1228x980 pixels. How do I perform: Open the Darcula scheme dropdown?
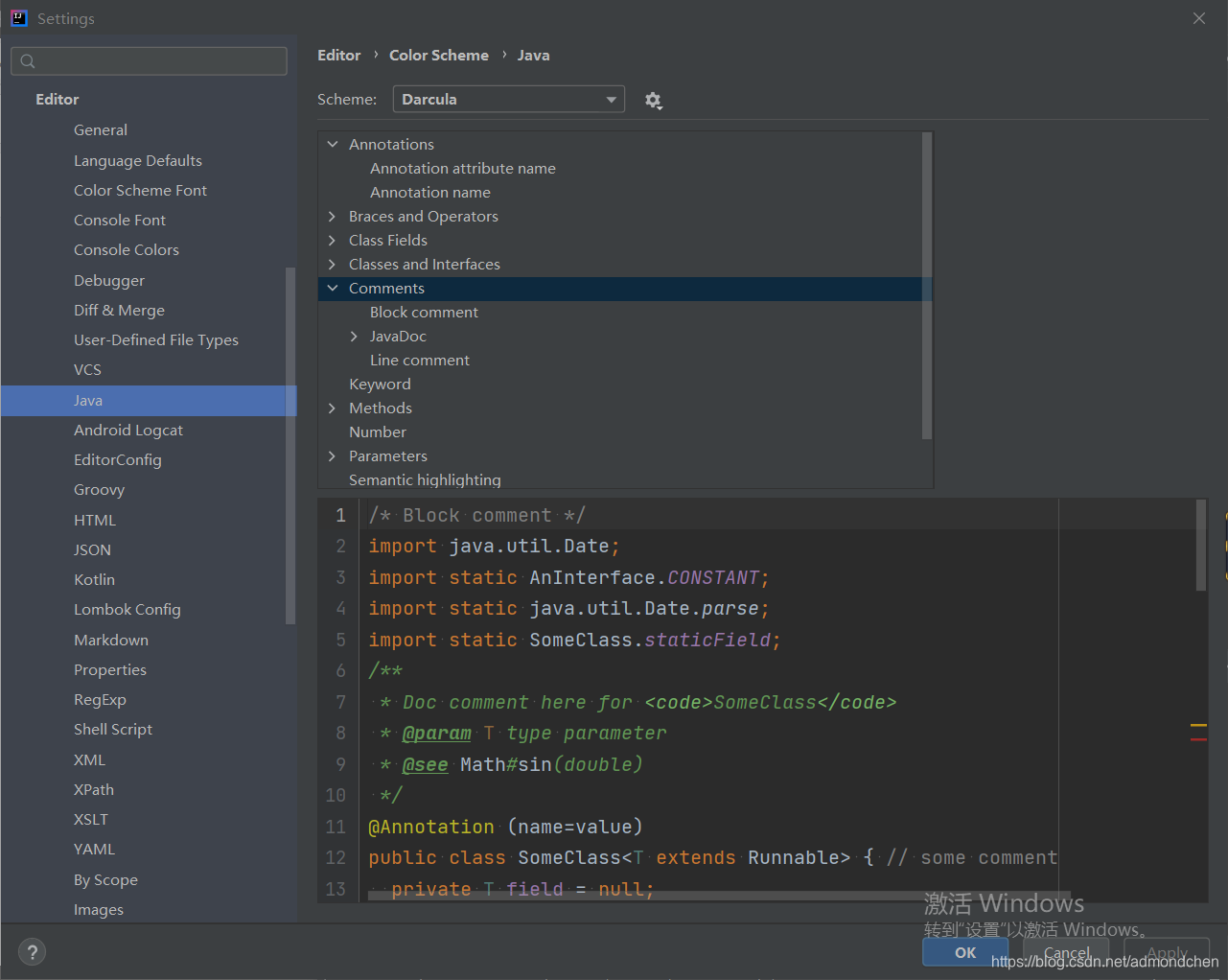(x=508, y=99)
